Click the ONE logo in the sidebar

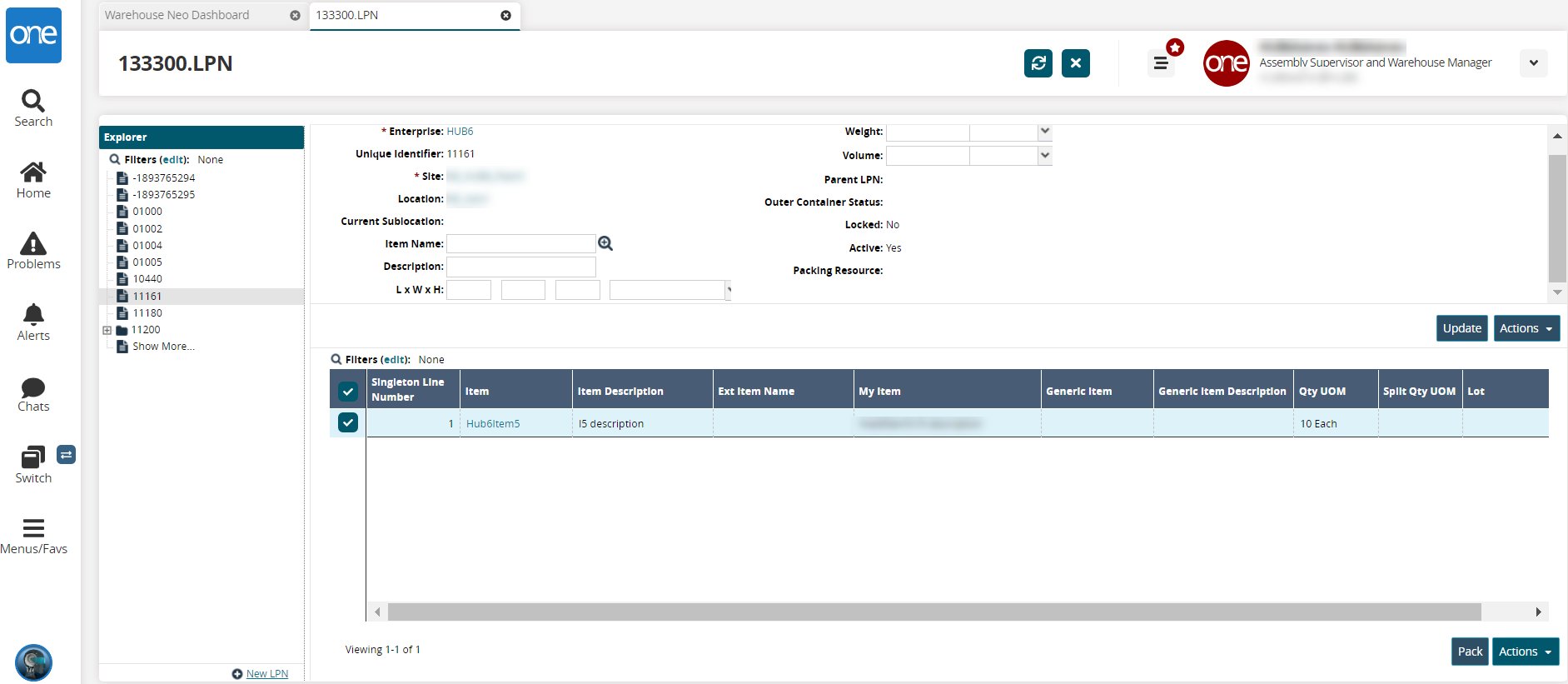pos(33,35)
